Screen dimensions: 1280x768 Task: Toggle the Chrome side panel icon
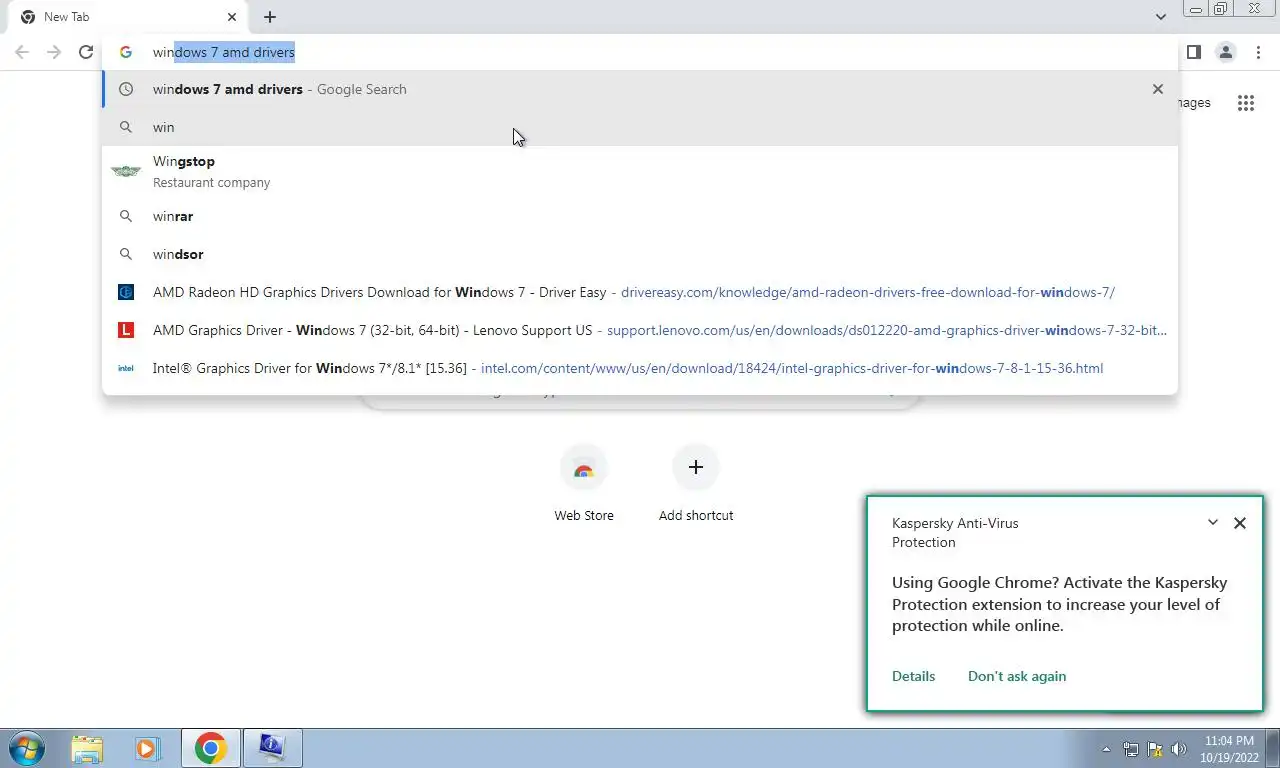click(x=1194, y=52)
